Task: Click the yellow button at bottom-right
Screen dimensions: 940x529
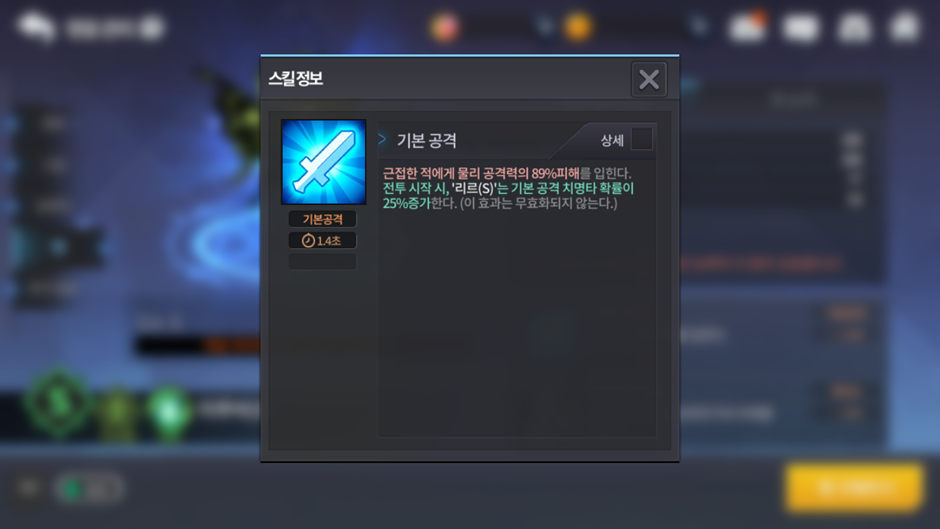Action: point(854,488)
